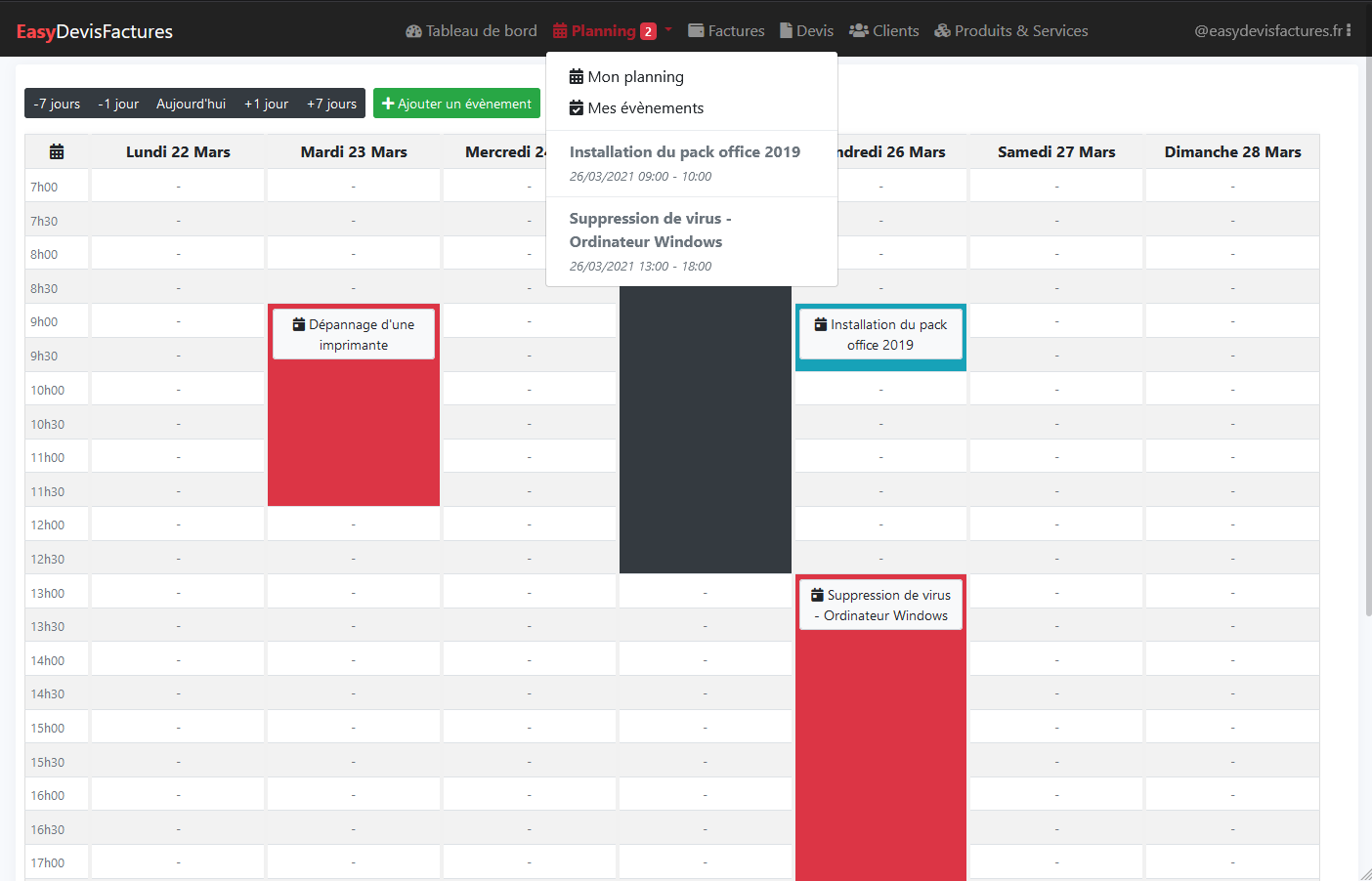The width and height of the screenshot is (1372, 881).
Task: Advance one day with +1 jour
Action: 266,104
